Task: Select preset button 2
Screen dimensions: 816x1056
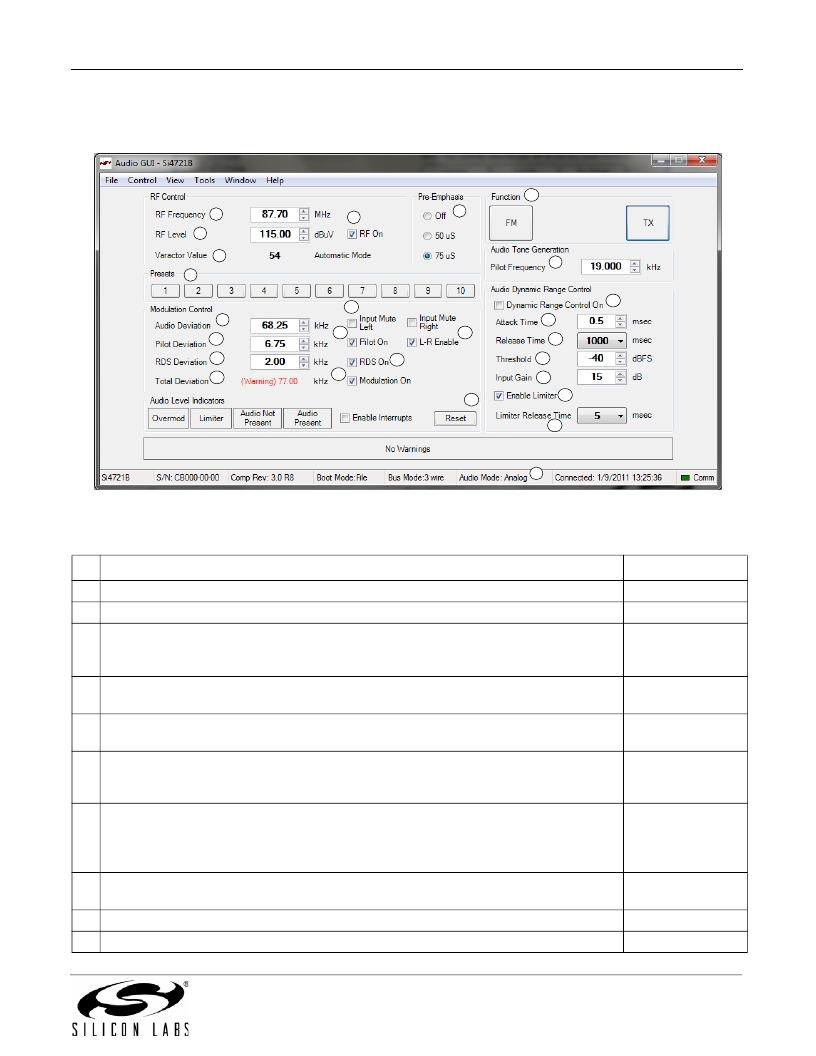Action: (x=198, y=291)
